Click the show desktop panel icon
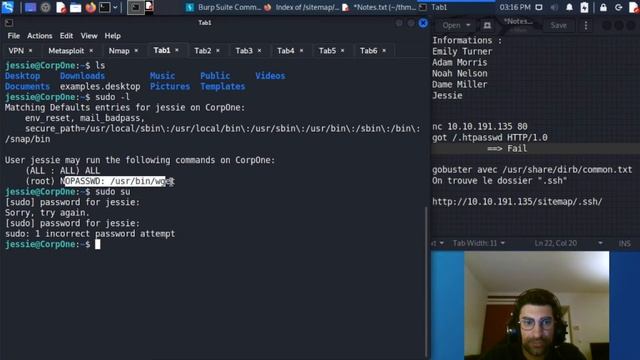This screenshot has width=640, height=360. click(x=30, y=7)
